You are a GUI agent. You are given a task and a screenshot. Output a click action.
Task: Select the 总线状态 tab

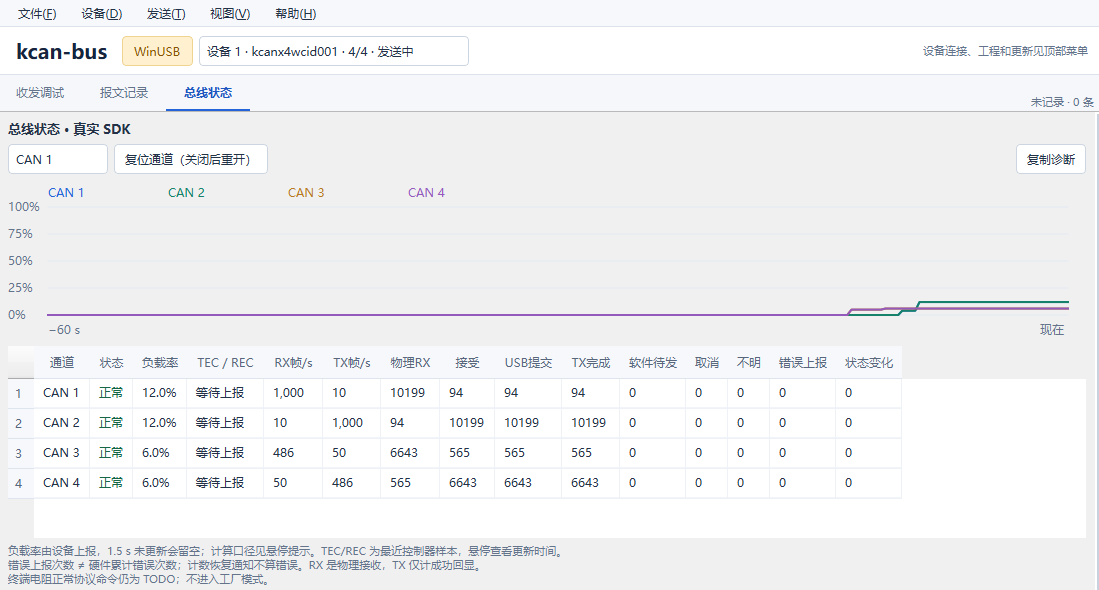208,92
